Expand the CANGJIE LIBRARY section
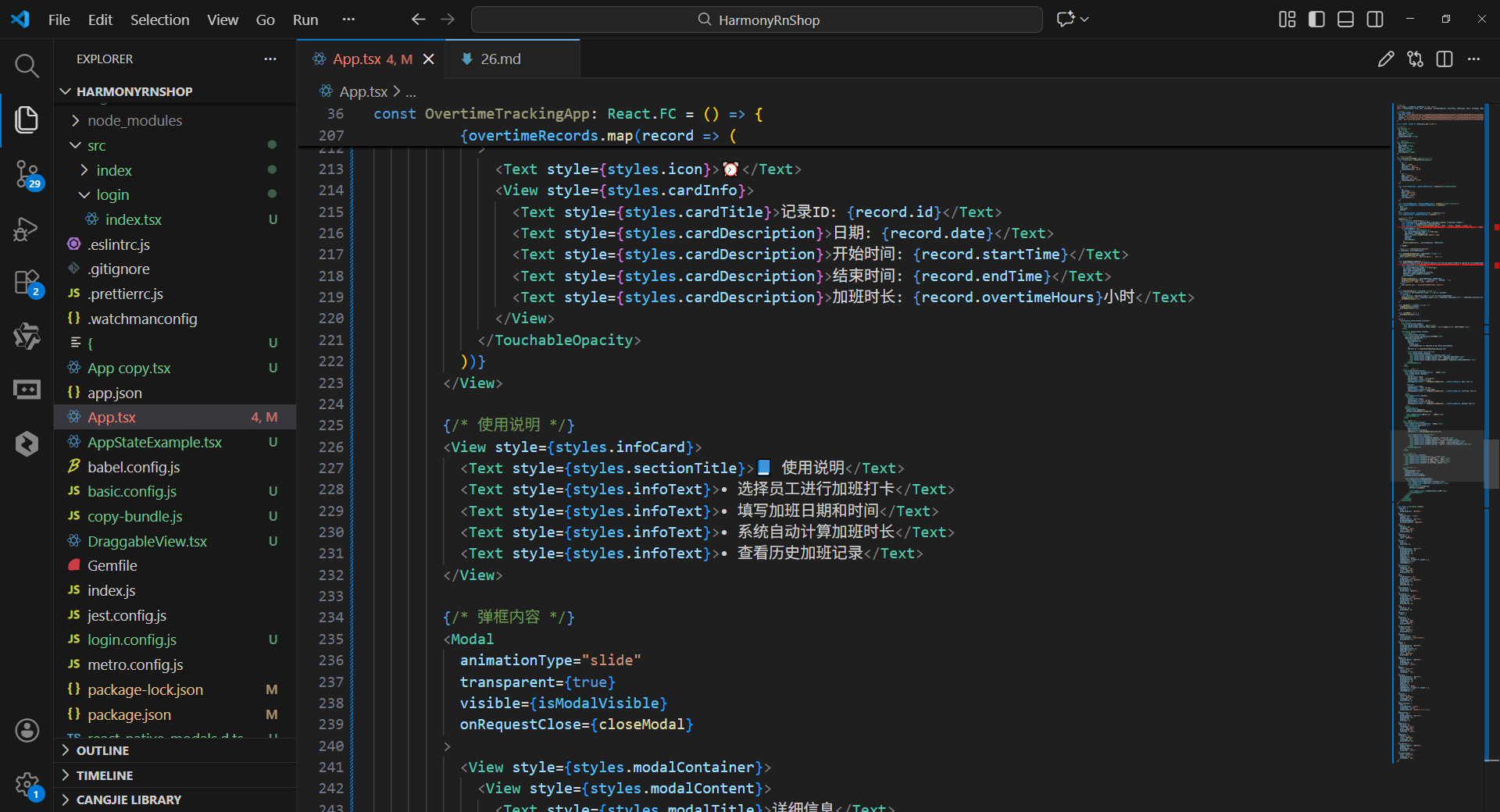The height and width of the screenshot is (812, 1500). click(x=175, y=800)
